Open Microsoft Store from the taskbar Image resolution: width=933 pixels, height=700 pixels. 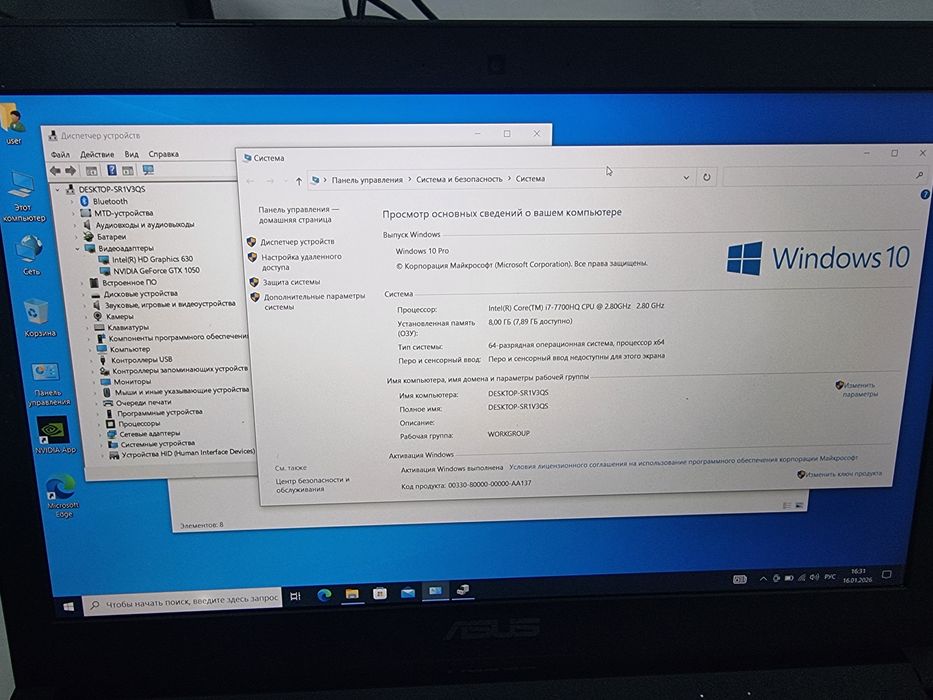tap(380, 593)
